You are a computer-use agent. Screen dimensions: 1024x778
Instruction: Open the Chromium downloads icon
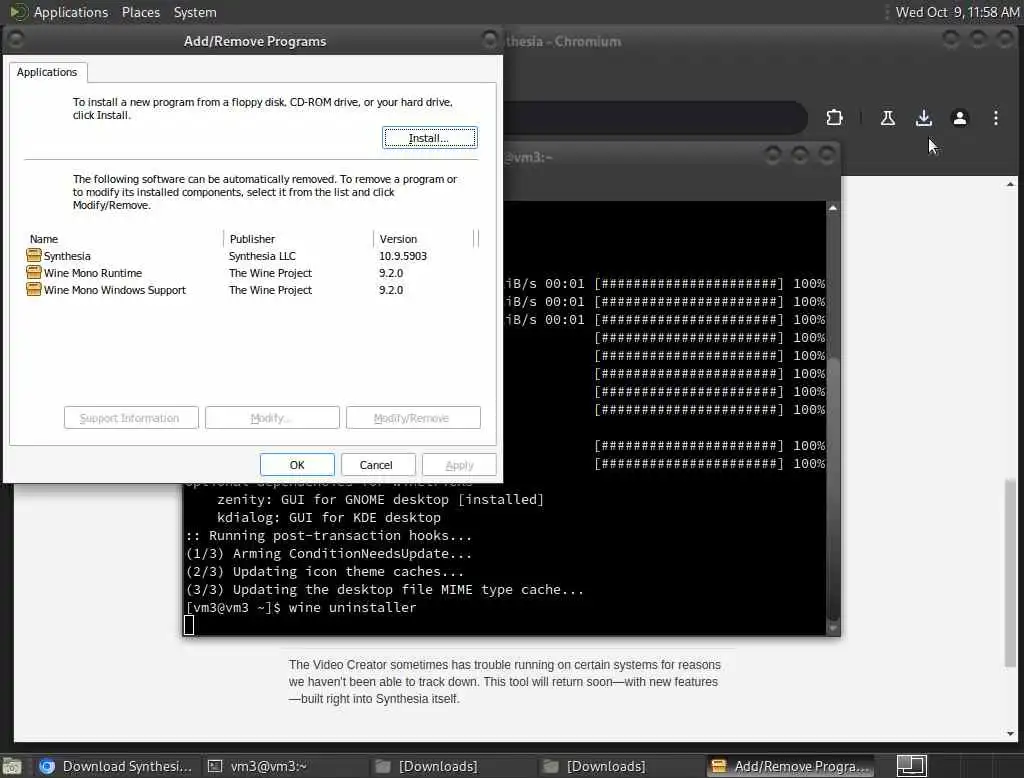pos(923,118)
